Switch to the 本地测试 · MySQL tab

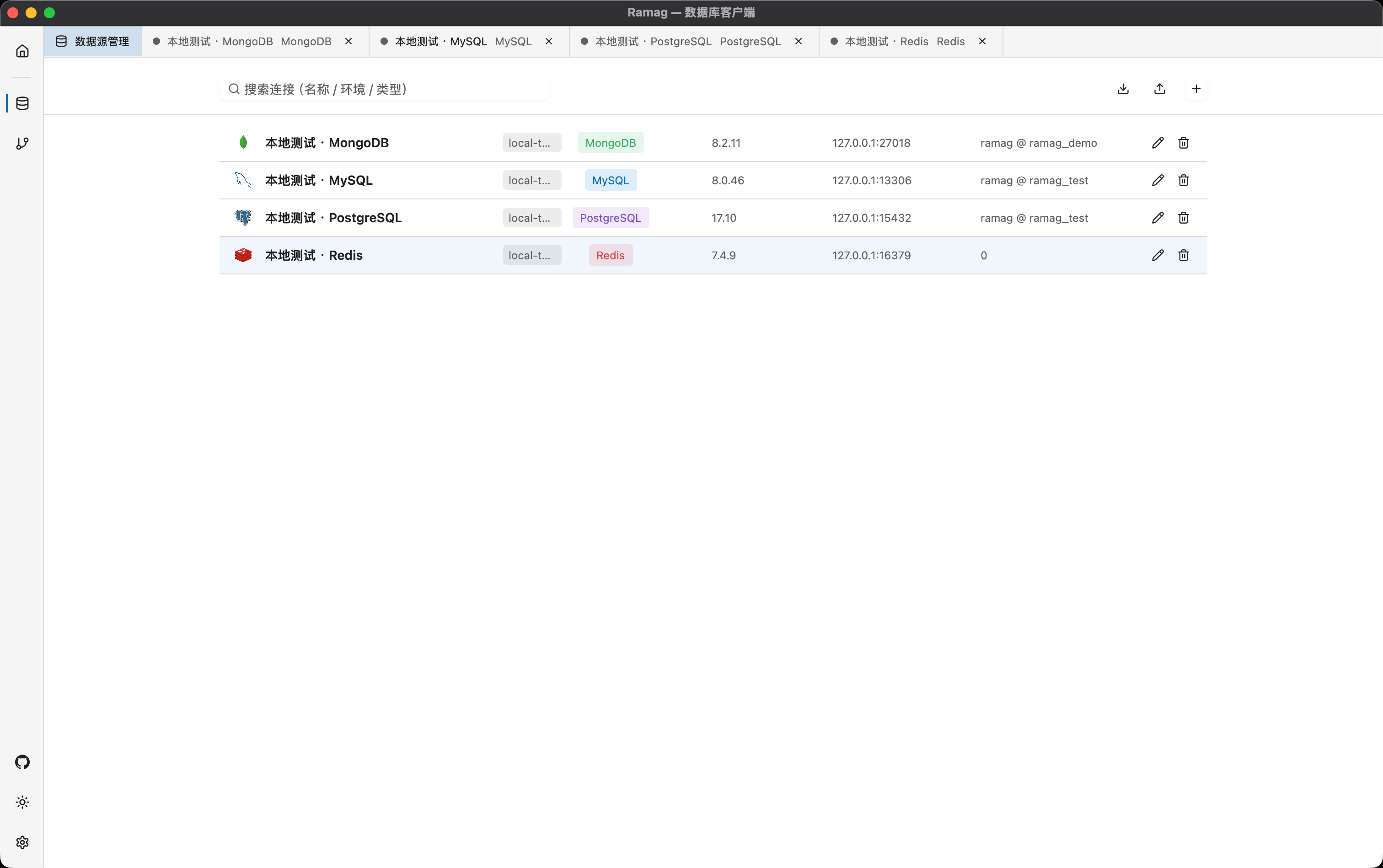pyautogui.click(x=469, y=41)
